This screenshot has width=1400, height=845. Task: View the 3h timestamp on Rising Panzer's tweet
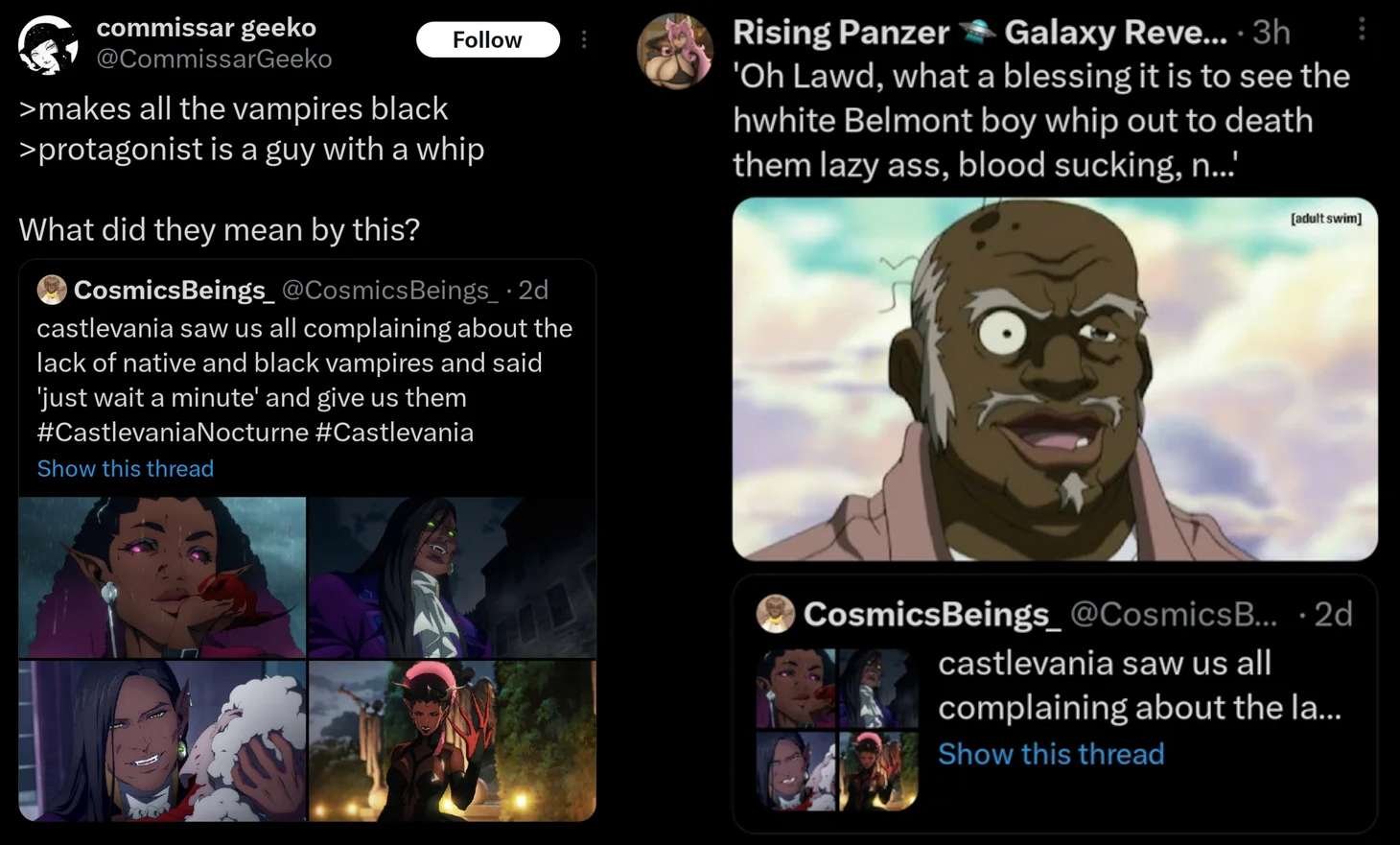[1272, 33]
